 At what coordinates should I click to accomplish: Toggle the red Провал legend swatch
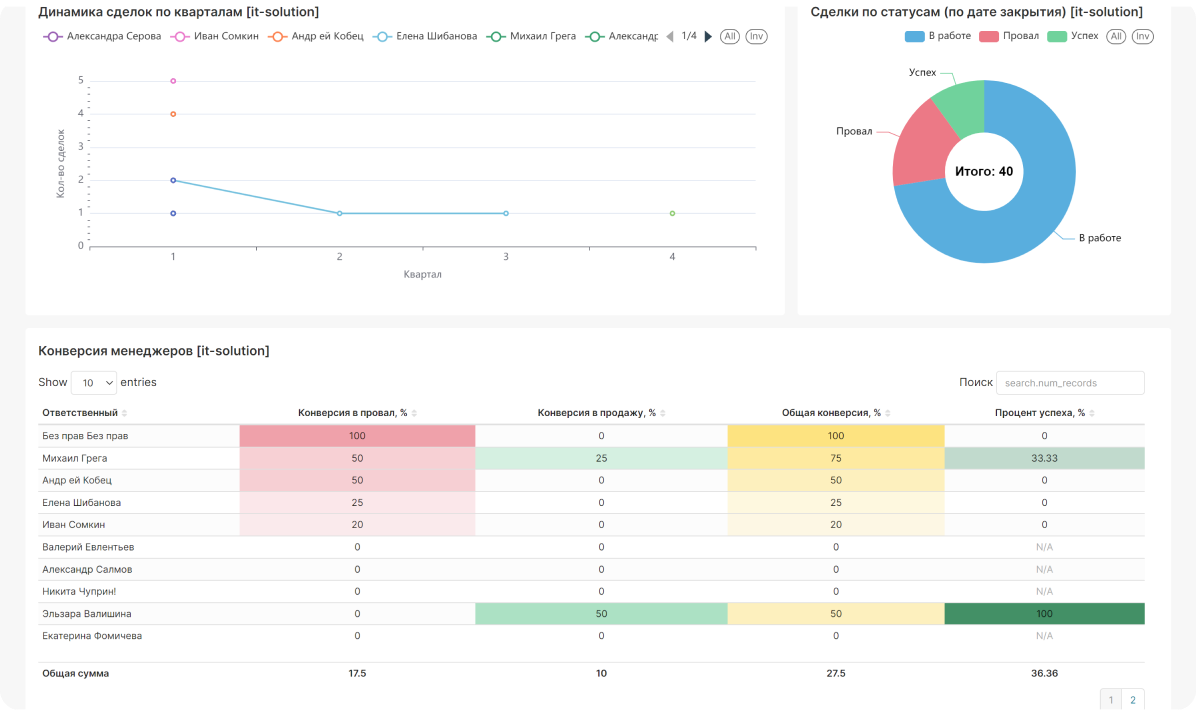pos(989,37)
